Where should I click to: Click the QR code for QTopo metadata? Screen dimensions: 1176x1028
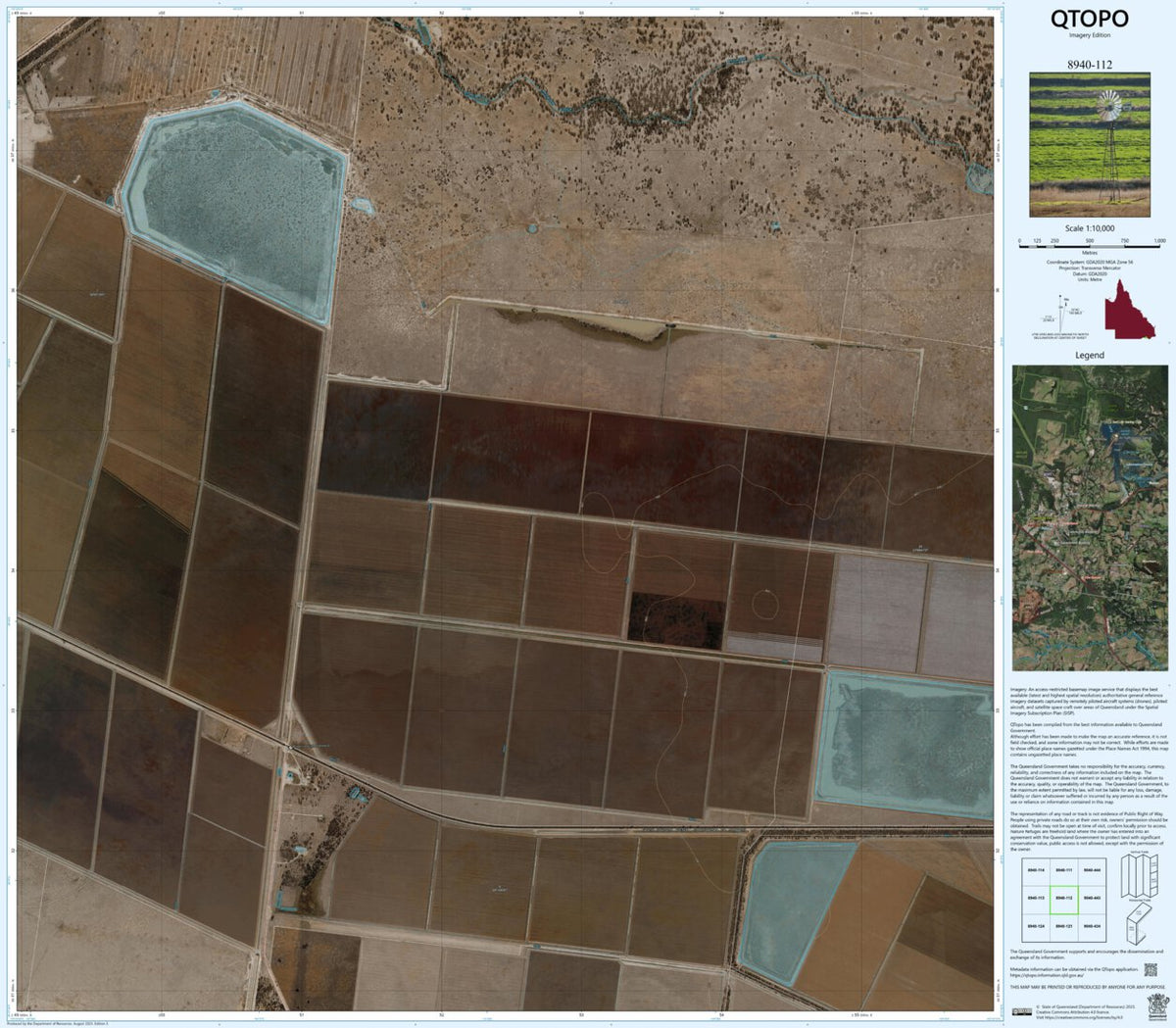(x=1151, y=970)
